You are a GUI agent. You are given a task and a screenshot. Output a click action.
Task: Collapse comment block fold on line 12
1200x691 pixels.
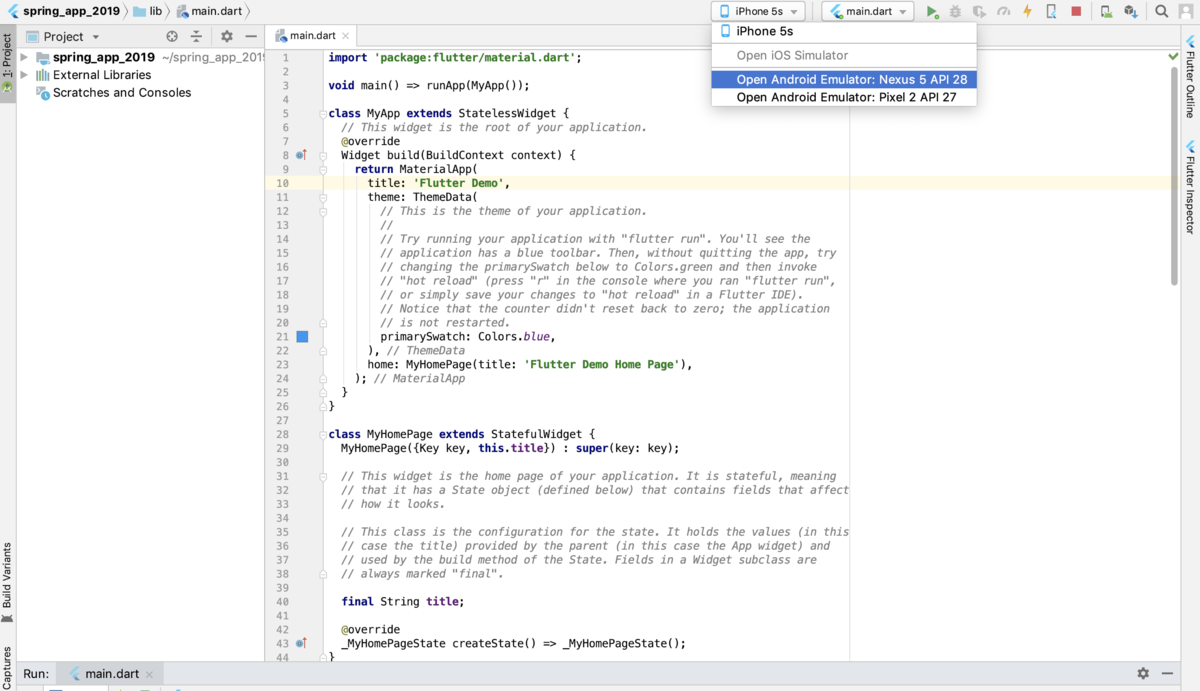coord(323,211)
